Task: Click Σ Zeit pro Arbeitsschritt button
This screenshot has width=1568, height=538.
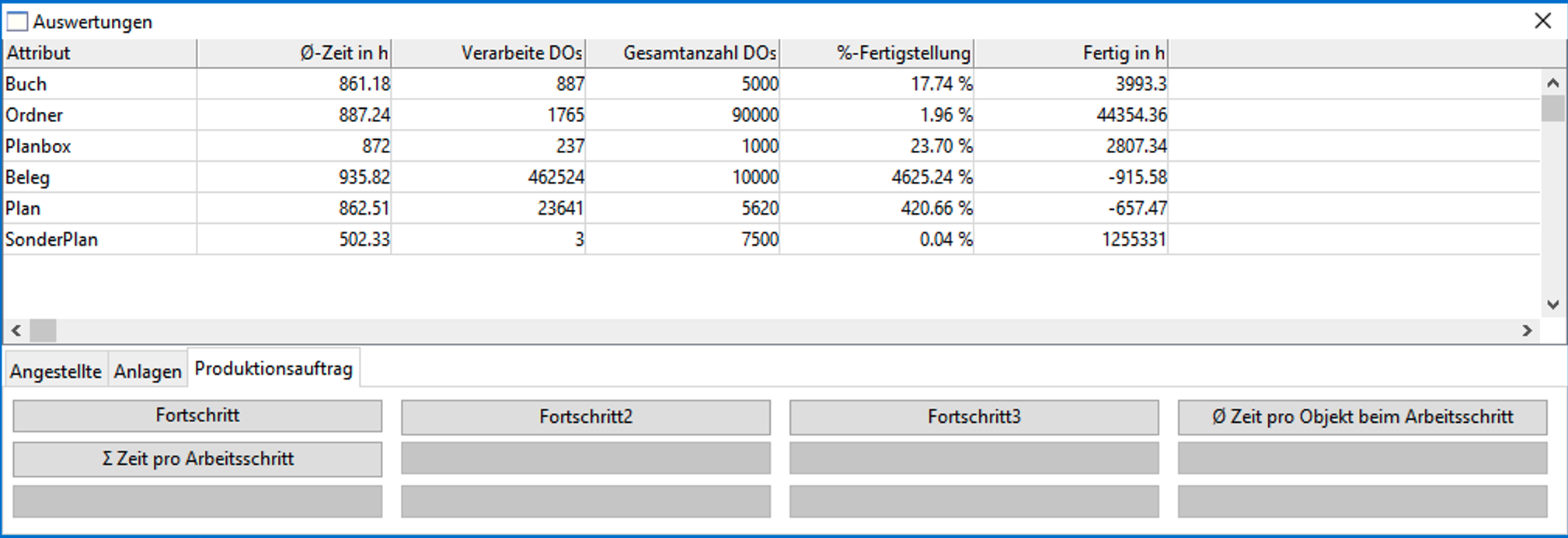Action: point(197,459)
